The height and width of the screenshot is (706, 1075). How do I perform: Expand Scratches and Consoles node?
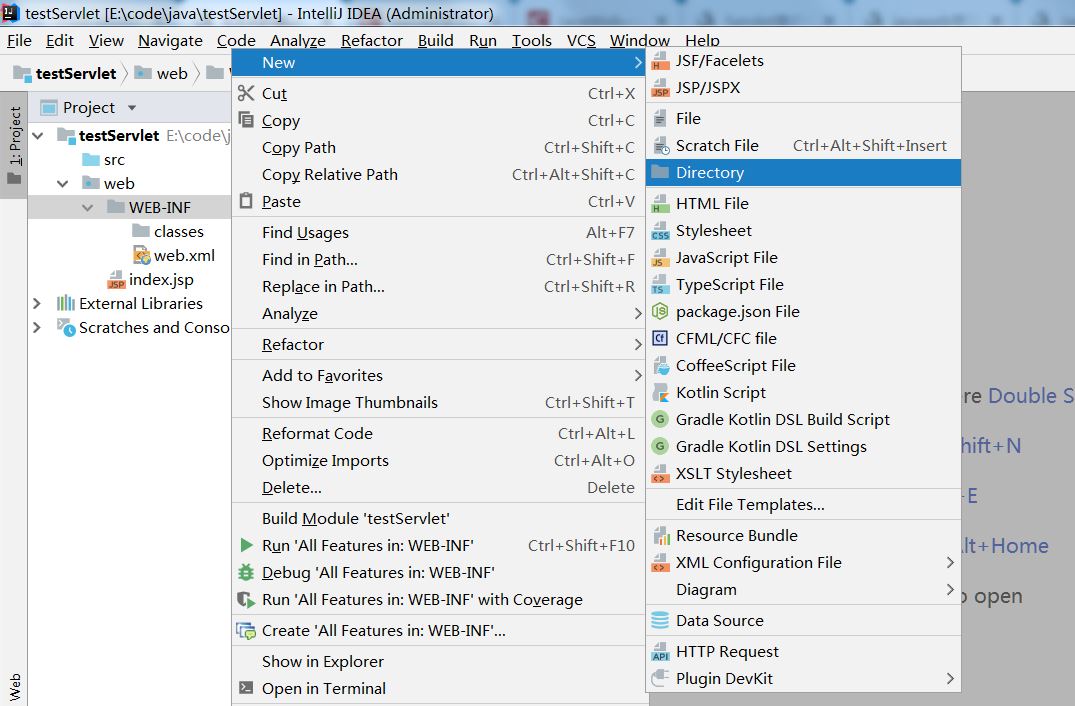click(x=37, y=327)
